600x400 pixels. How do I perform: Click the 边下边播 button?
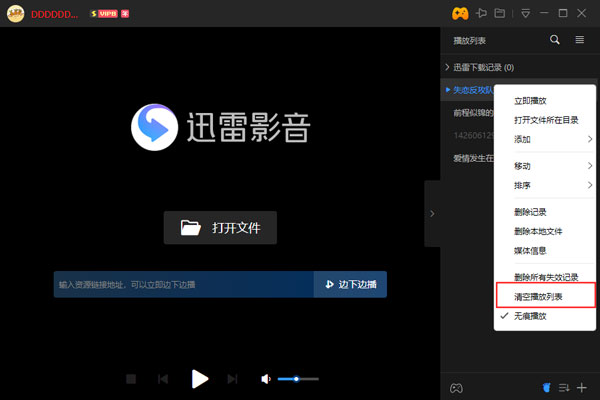[x=350, y=284]
